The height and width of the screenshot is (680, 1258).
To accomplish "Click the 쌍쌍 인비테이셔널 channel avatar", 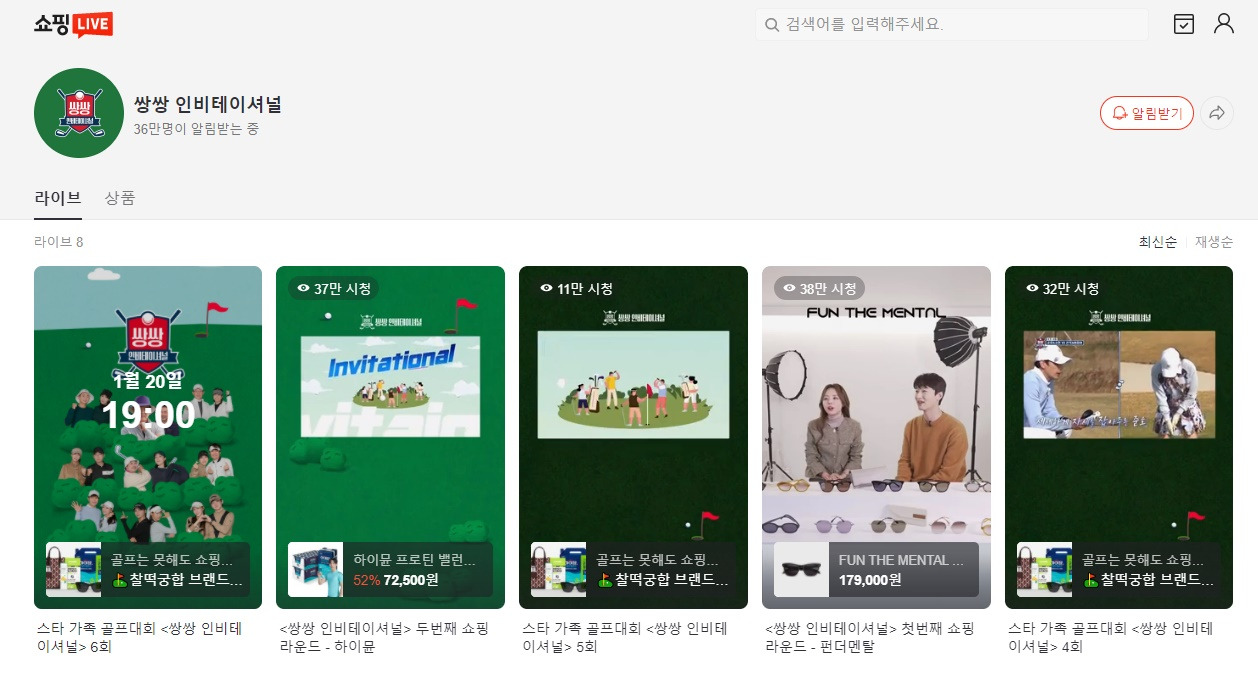I will click(78, 112).
